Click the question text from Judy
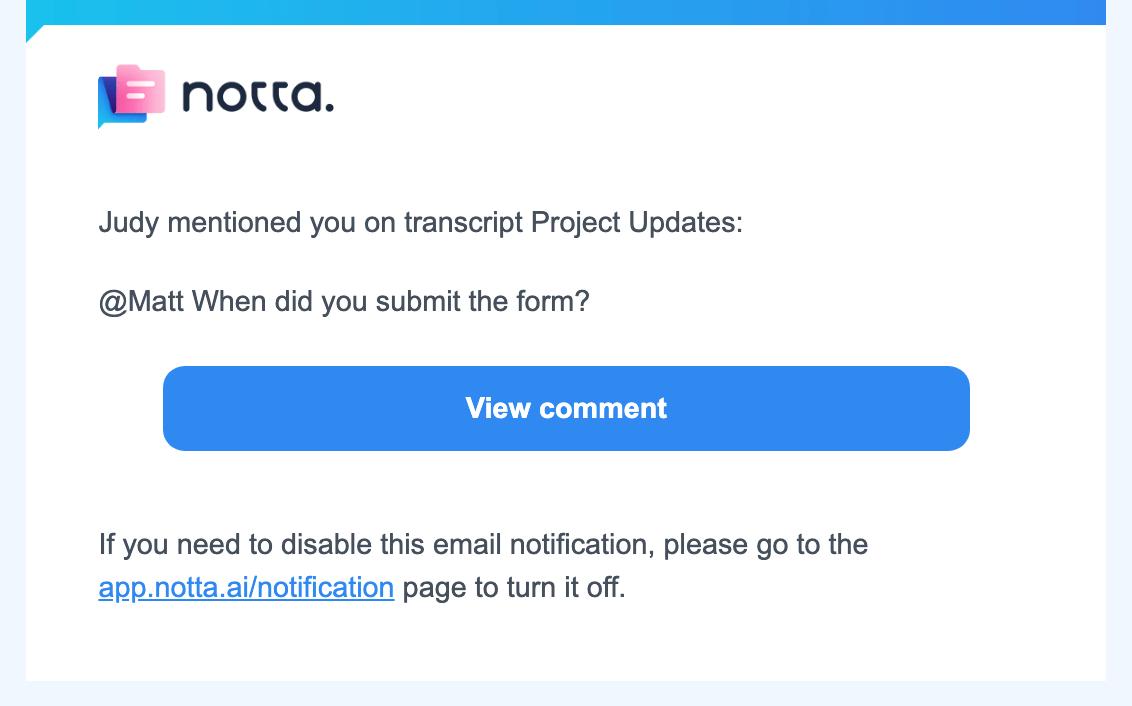Screen dimensions: 1132x706 click(x=343, y=301)
